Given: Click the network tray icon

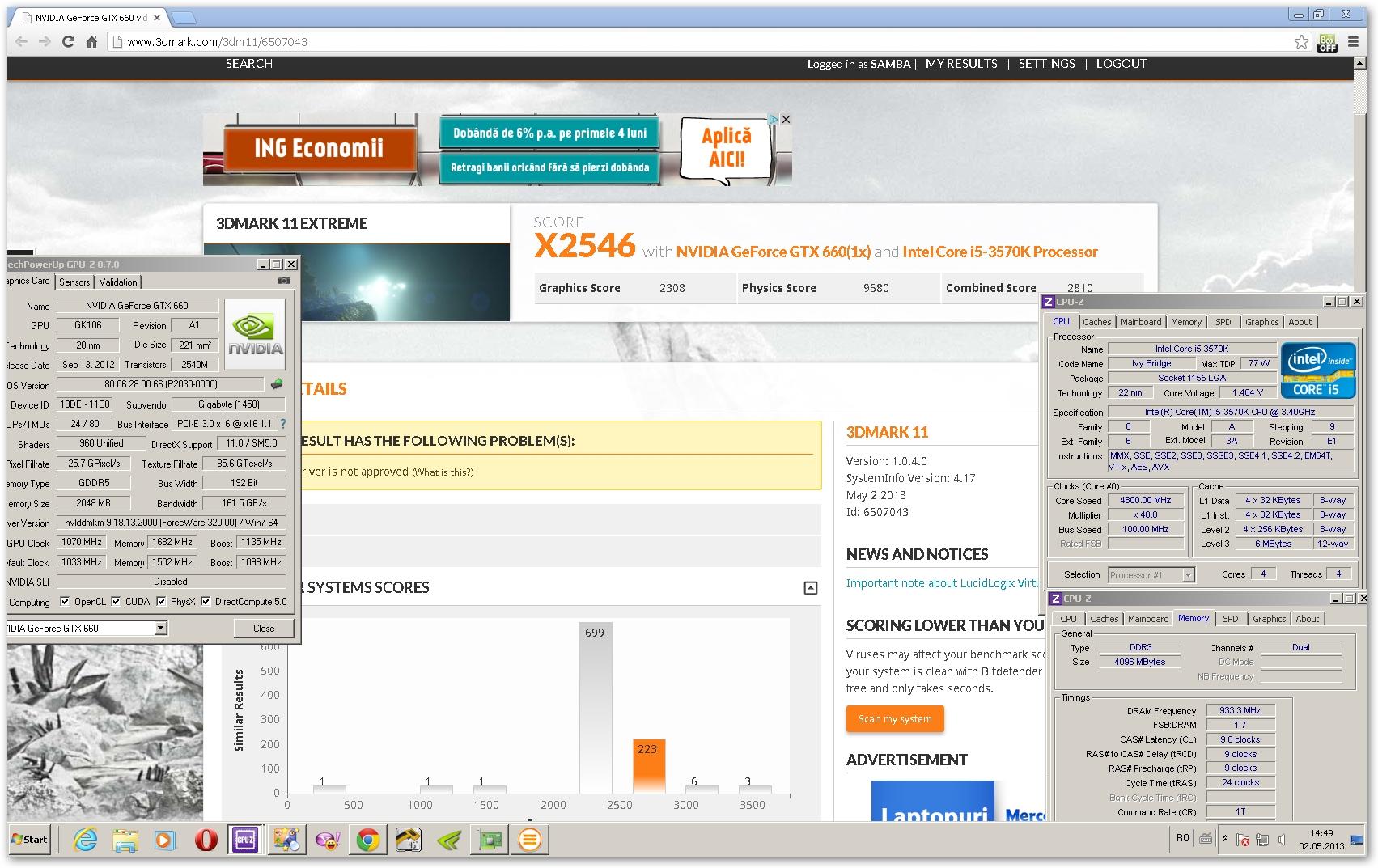Looking at the screenshot, I should pos(1262,840).
